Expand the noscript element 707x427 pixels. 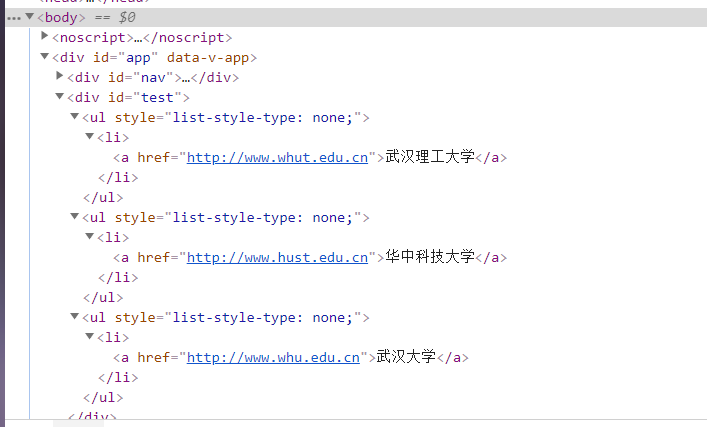[45, 36]
